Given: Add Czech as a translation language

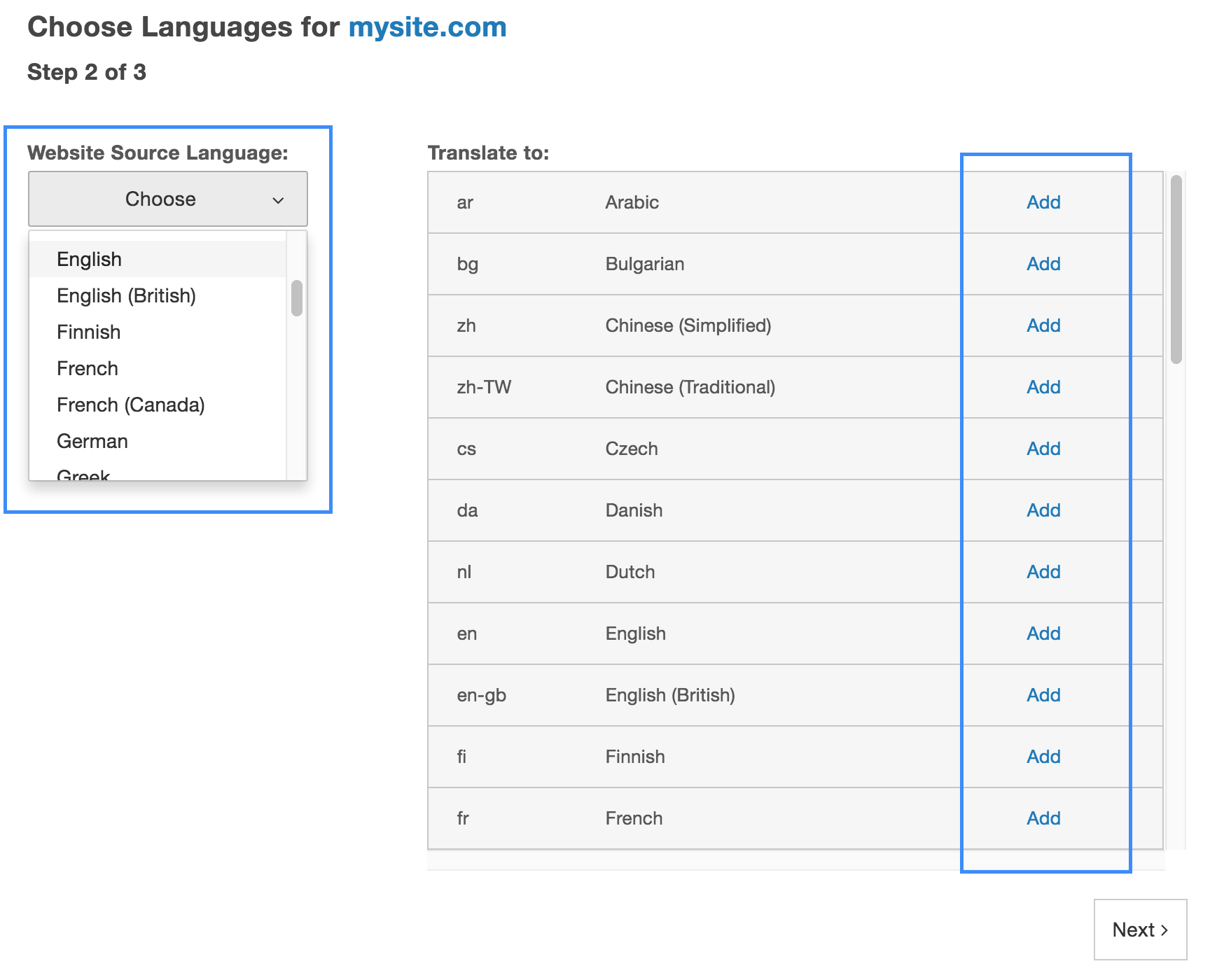Looking at the screenshot, I should 1043,449.
